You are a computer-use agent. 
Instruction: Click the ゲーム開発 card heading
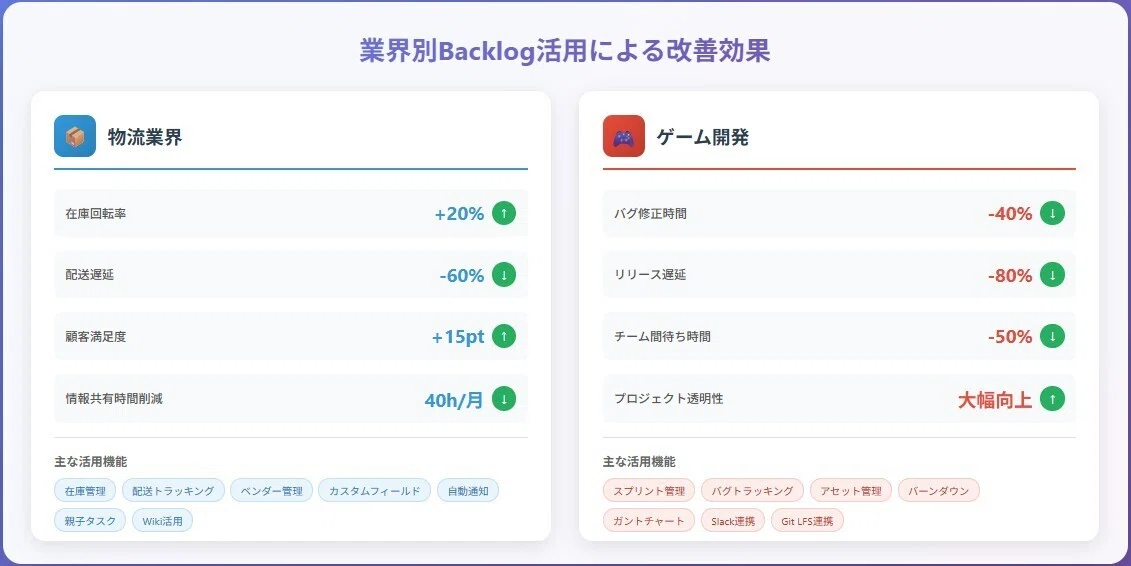tap(703, 137)
